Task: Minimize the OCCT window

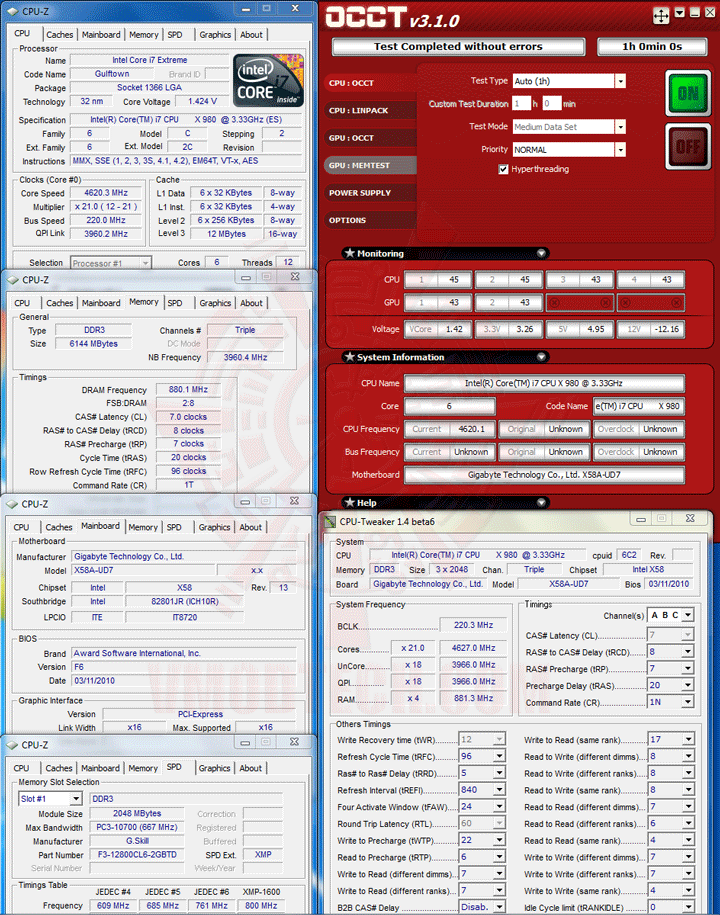Action: coord(695,12)
